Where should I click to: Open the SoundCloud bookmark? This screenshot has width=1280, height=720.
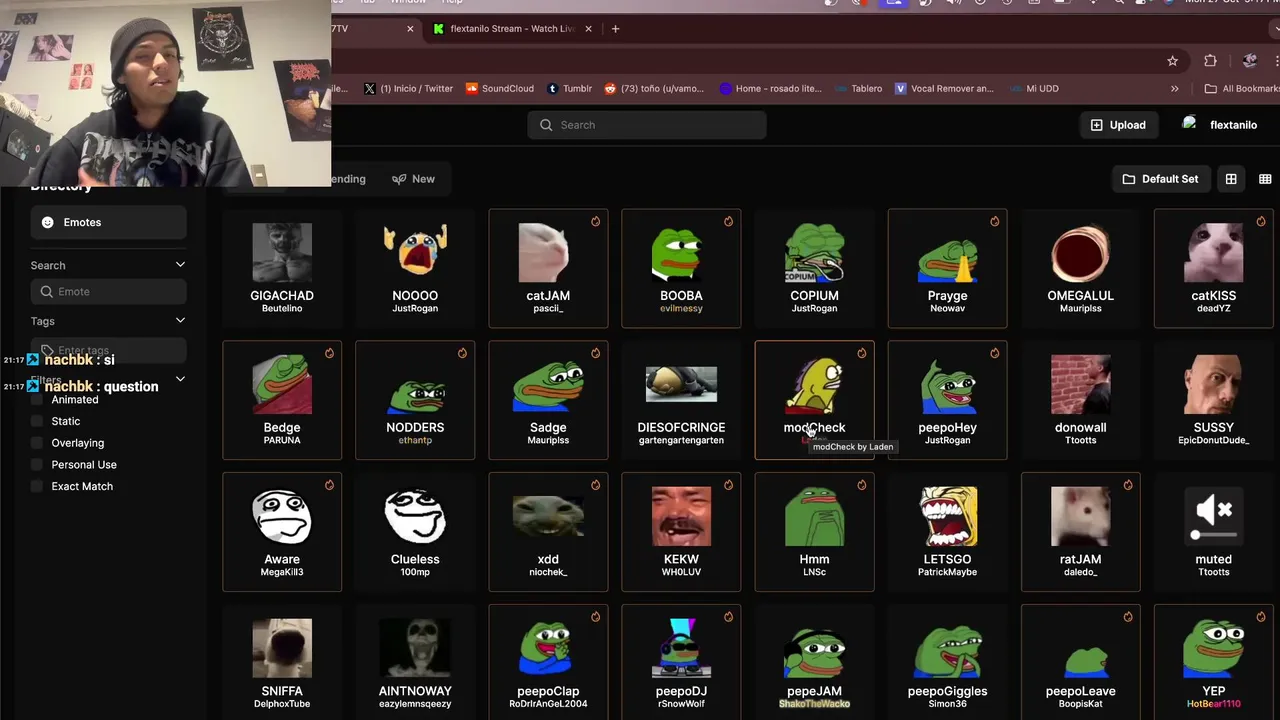tap(500, 88)
